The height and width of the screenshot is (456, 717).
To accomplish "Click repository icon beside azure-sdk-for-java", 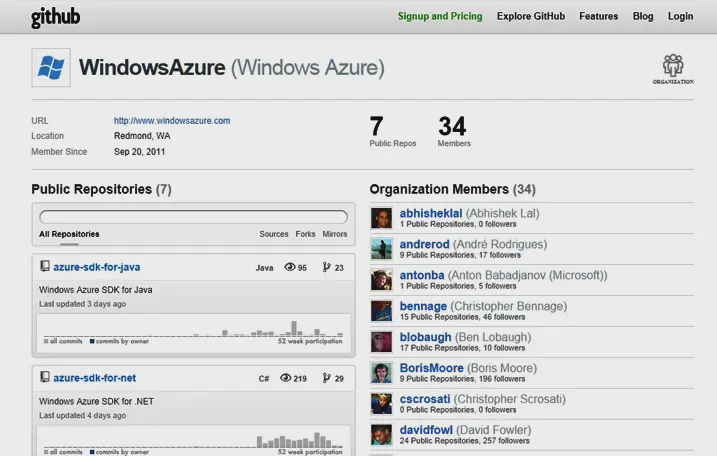I will 44,267.
